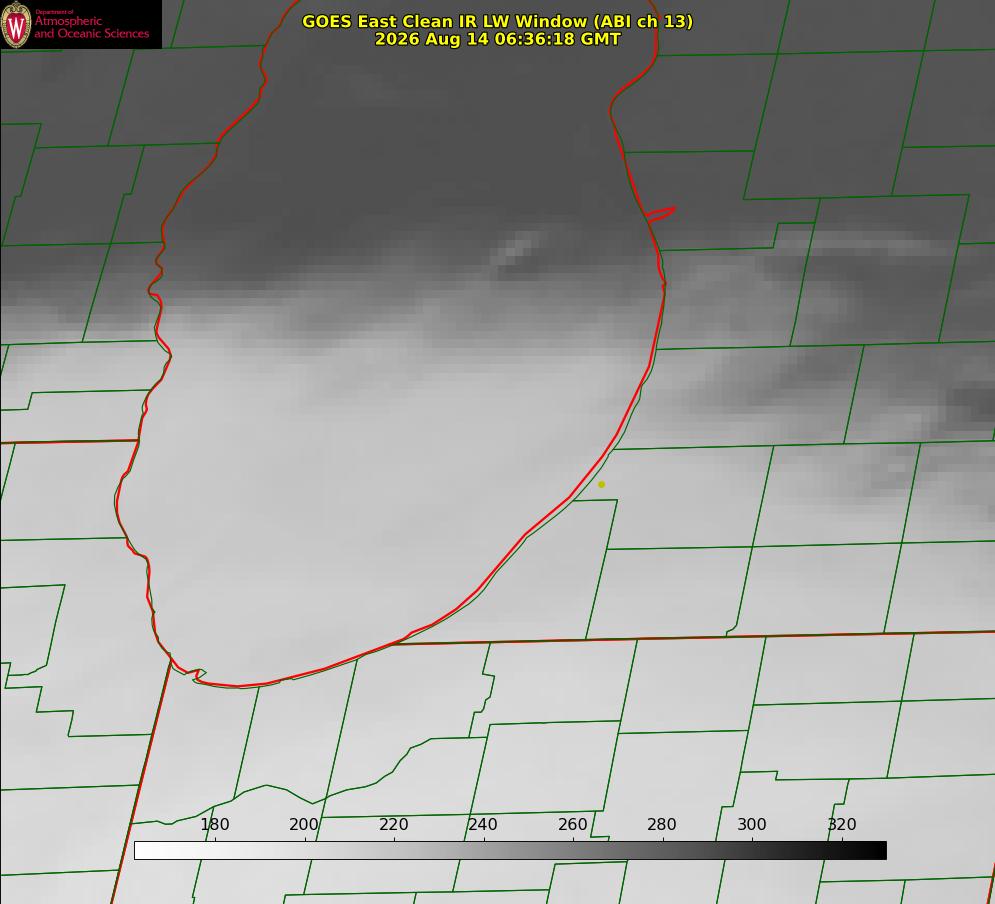
Task: Click the 280 colorbar label
Action: tap(662, 824)
